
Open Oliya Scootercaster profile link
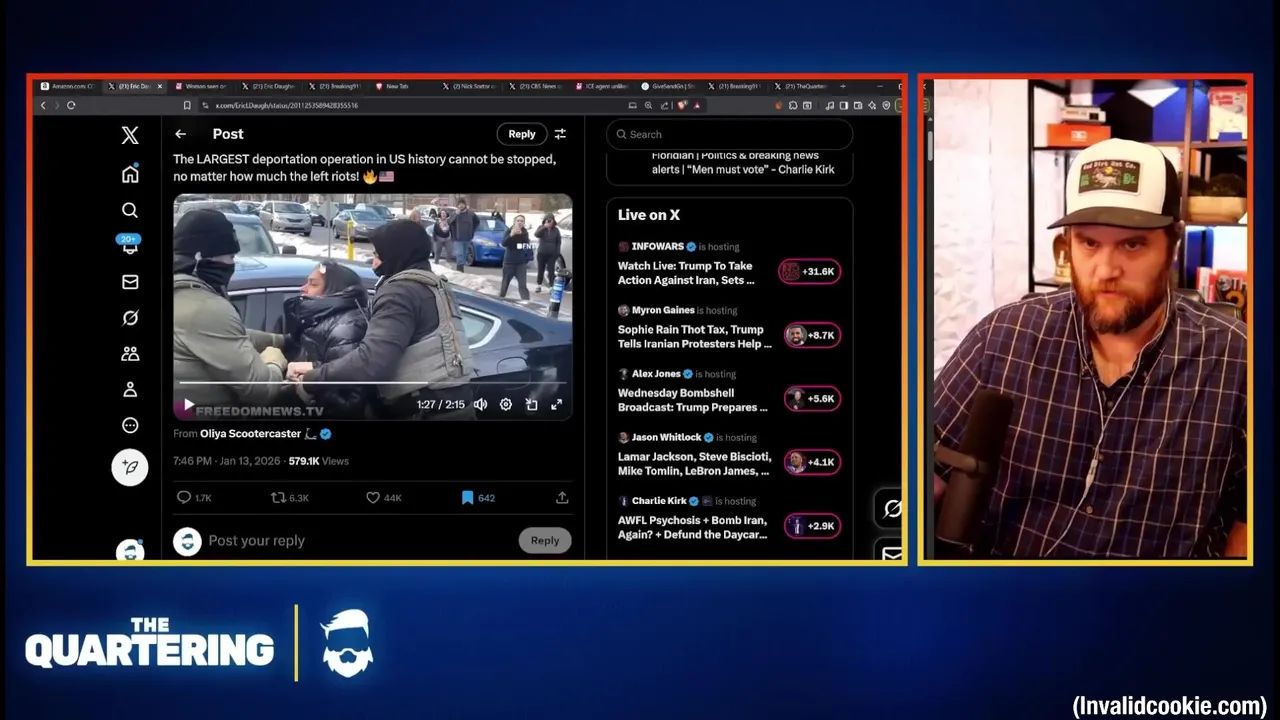tap(250, 434)
